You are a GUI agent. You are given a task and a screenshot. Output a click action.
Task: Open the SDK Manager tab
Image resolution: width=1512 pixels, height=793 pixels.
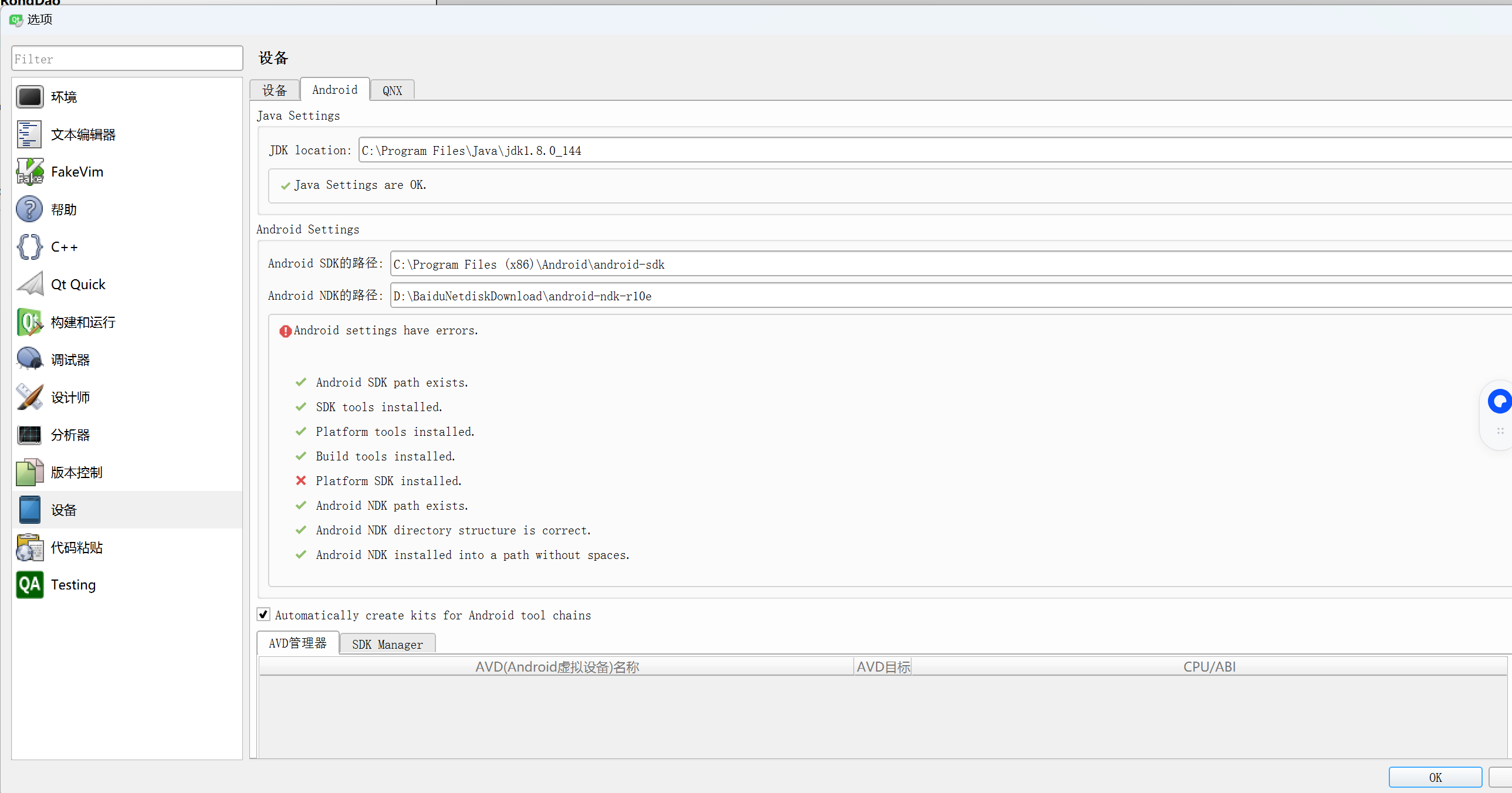click(x=387, y=644)
